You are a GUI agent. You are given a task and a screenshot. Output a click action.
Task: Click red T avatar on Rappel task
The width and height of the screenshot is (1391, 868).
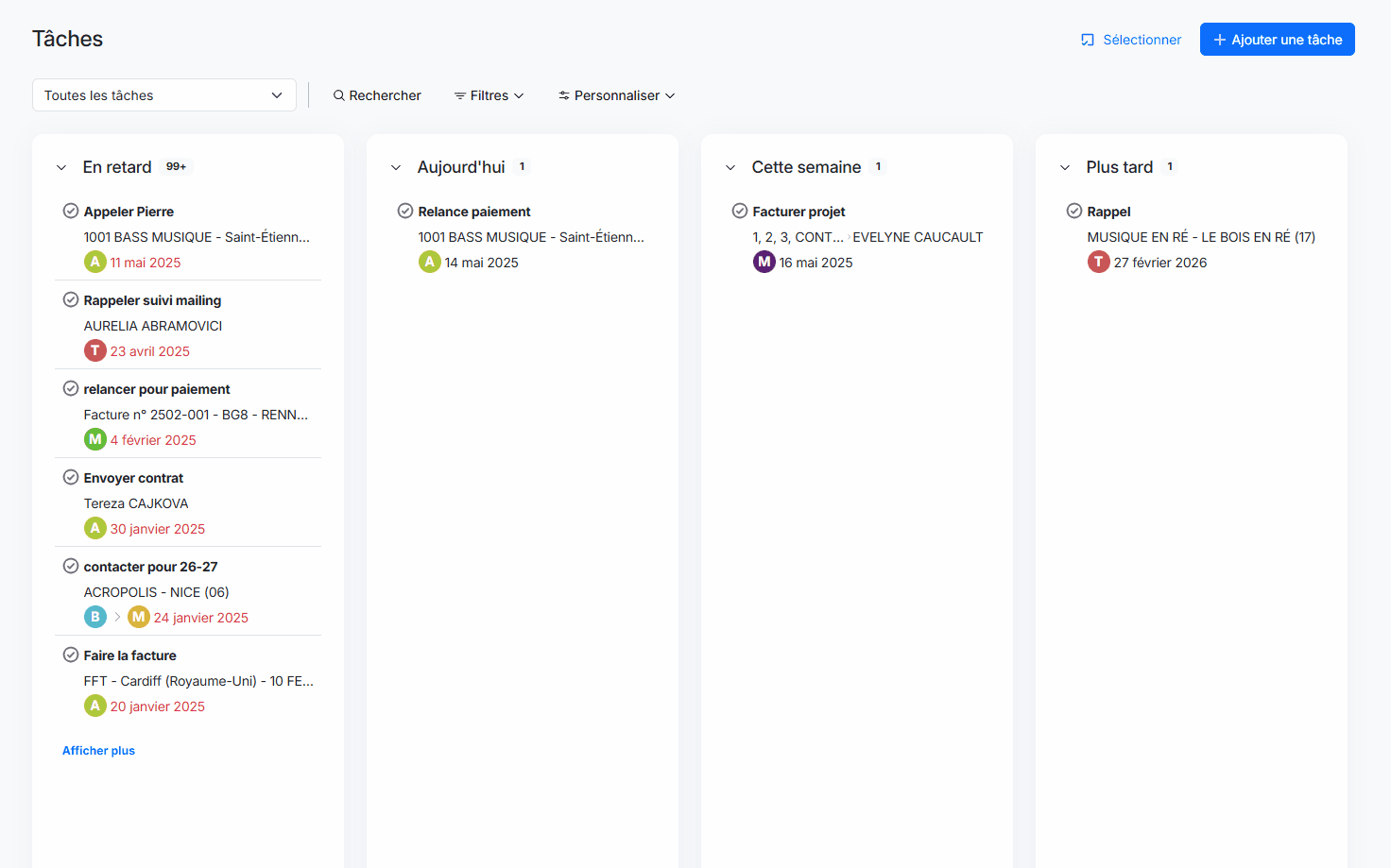coord(1098,262)
